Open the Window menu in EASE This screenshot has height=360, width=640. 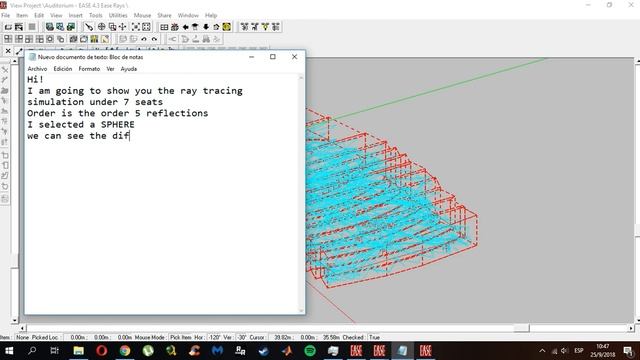coord(188,15)
